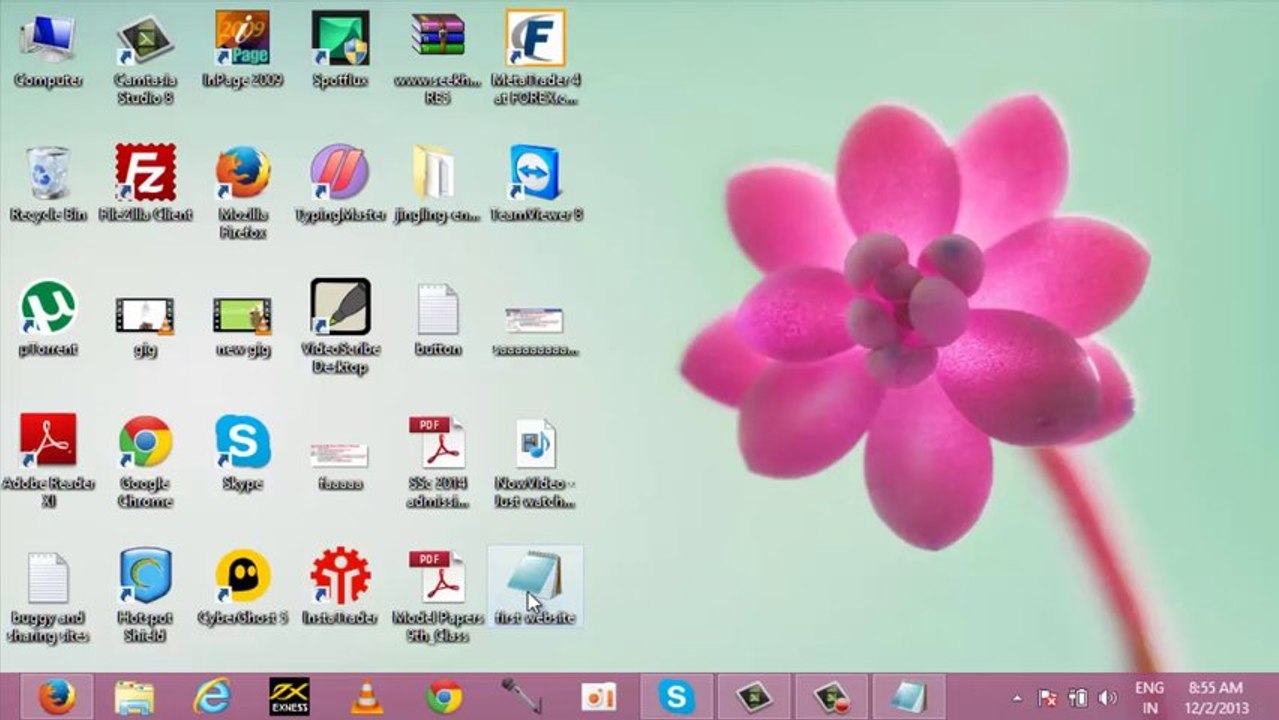Image resolution: width=1279 pixels, height=720 pixels.
Task: Open Mozilla Firefox desktop shortcut
Action: (x=242, y=192)
